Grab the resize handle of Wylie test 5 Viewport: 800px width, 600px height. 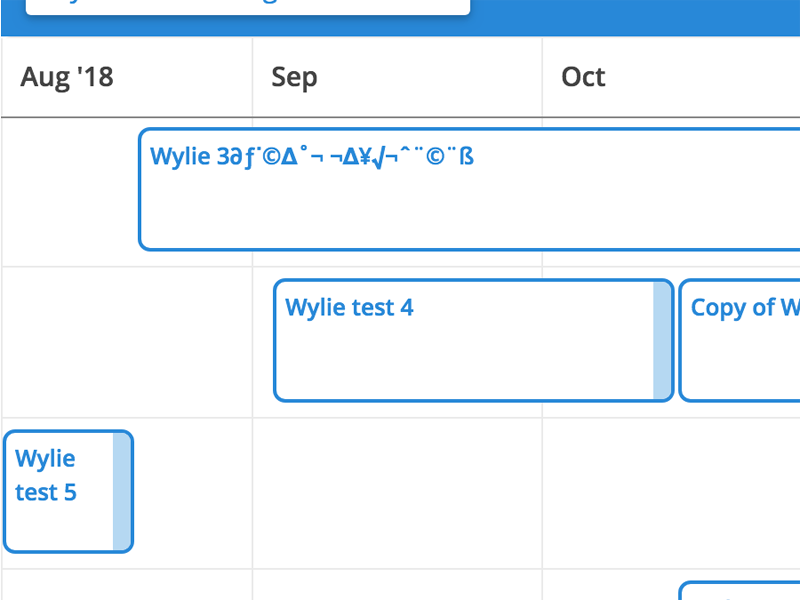(122, 491)
